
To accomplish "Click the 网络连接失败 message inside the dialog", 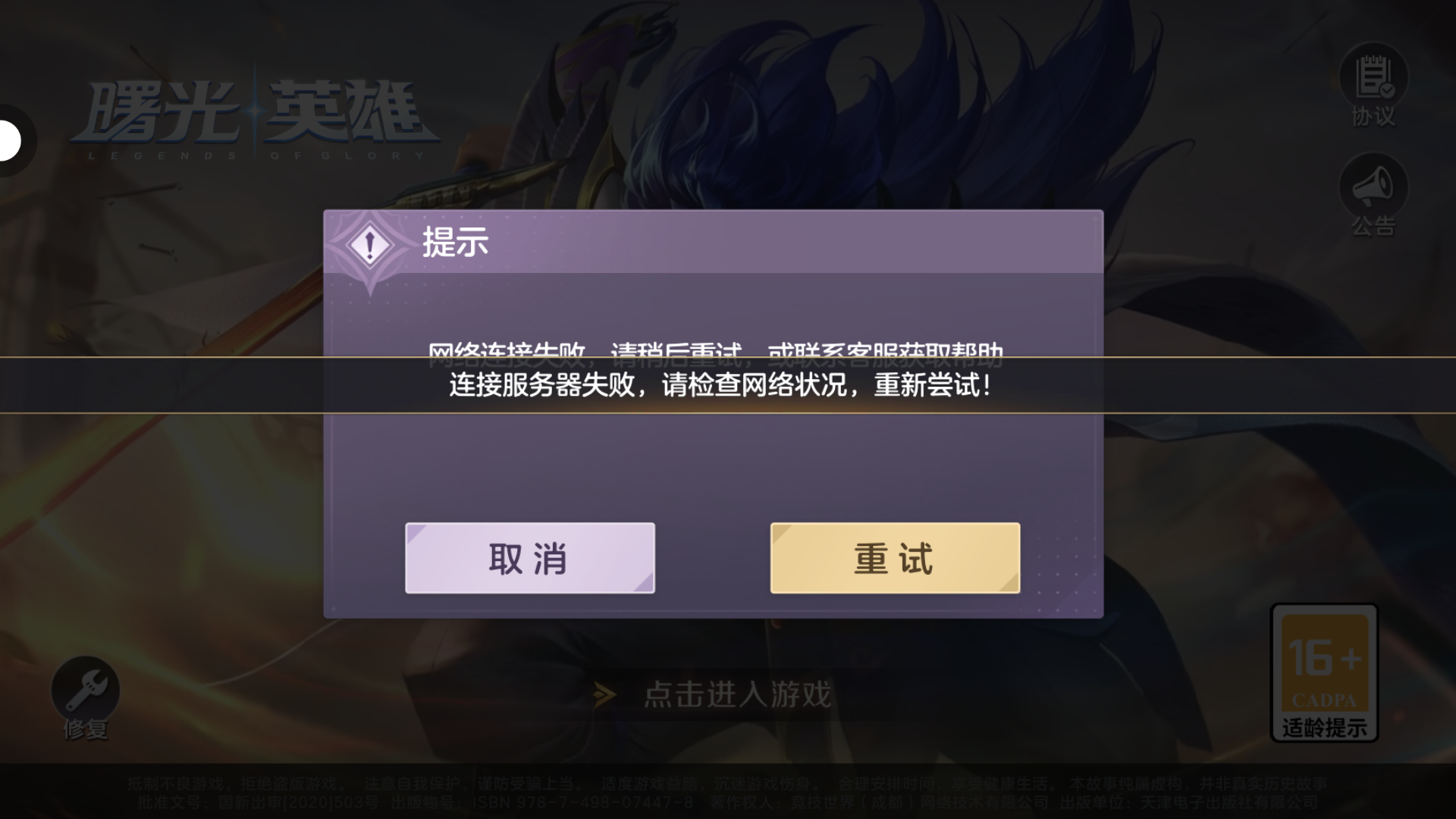I will pyautogui.click(x=715, y=350).
